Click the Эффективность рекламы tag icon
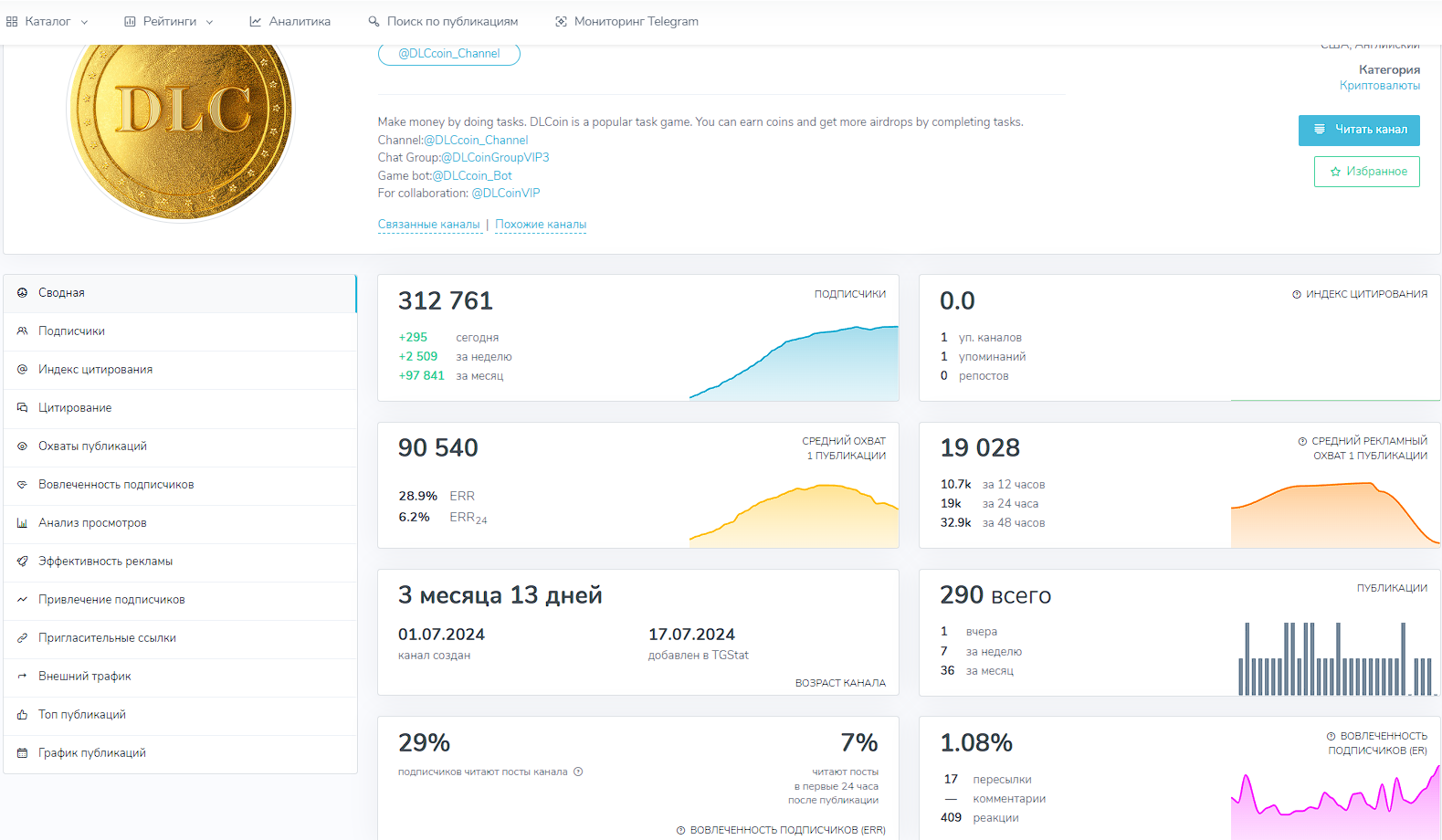This screenshot has width=1442, height=840. tap(22, 562)
